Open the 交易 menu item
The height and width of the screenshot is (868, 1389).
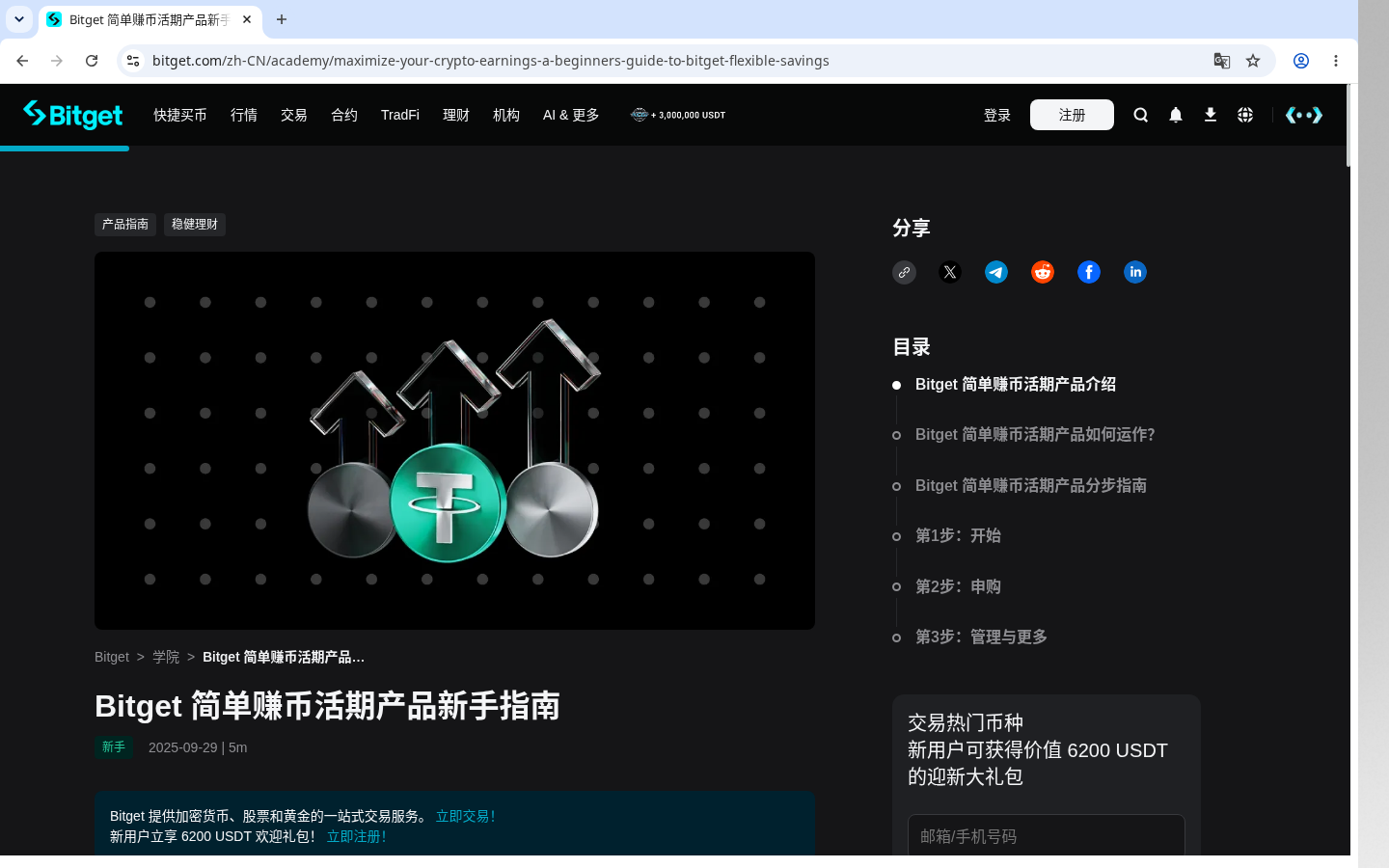click(x=294, y=115)
